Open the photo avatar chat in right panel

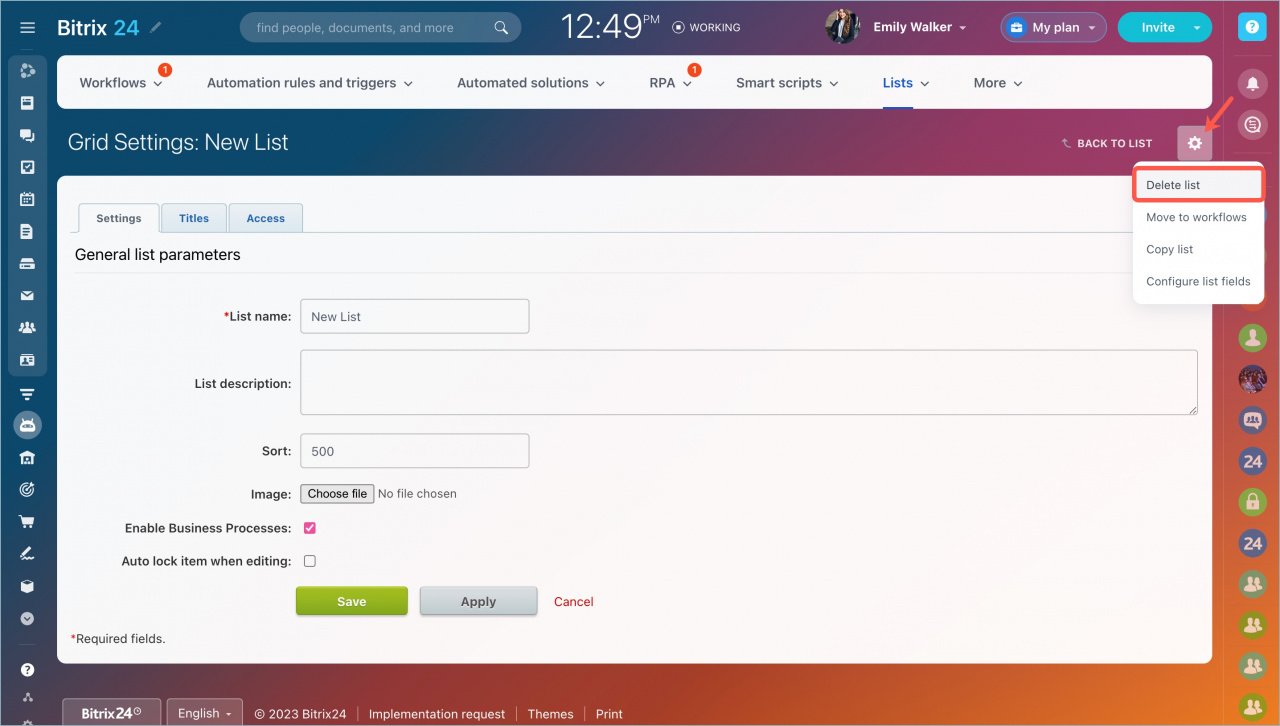(1253, 378)
